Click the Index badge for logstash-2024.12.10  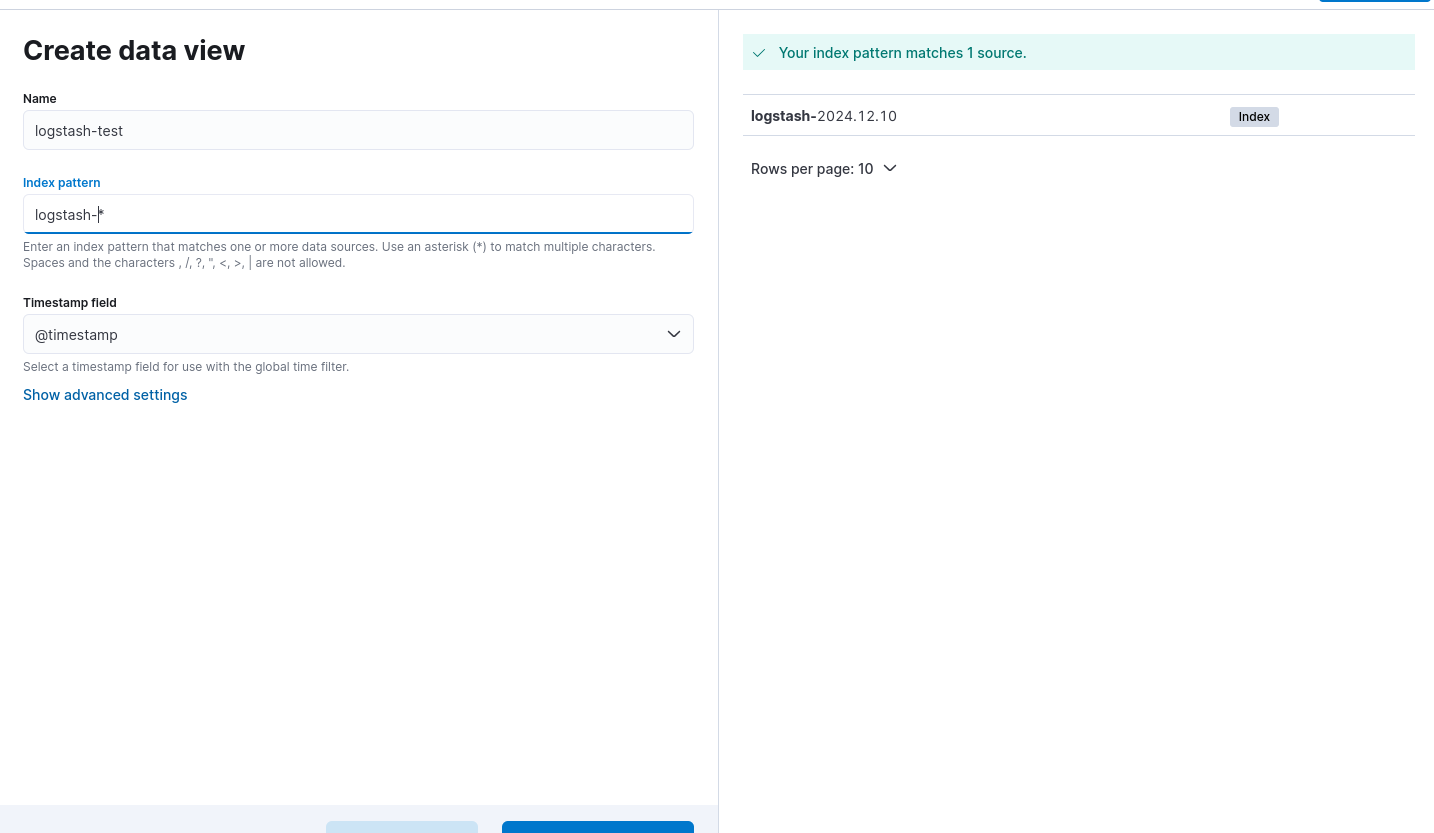point(1253,117)
